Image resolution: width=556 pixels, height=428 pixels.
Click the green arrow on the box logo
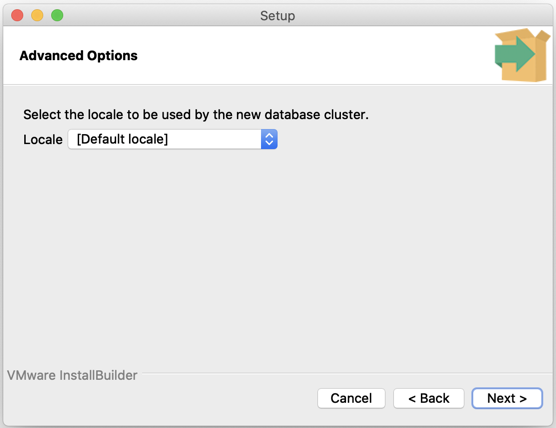[515, 54]
